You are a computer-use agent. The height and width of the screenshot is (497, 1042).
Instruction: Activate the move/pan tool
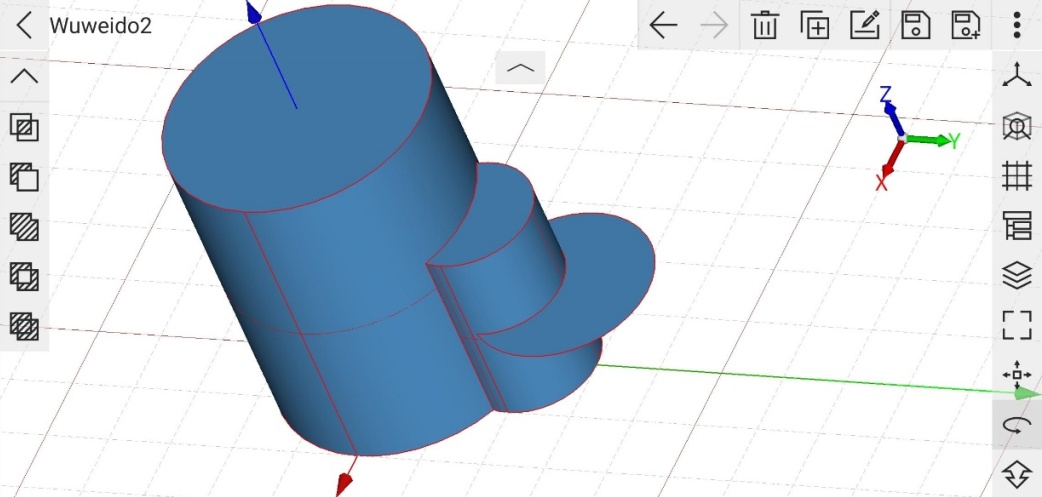(x=1017, y=375)
